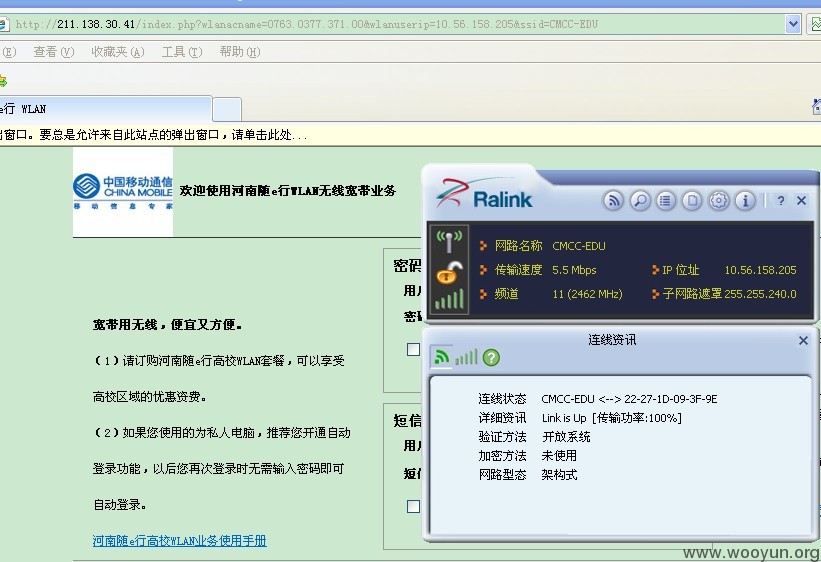Click the popup blocker information bar
Image resolution: width=821 pixels, height=562 pixels.
pyautogui.click(x=410, y=135)
